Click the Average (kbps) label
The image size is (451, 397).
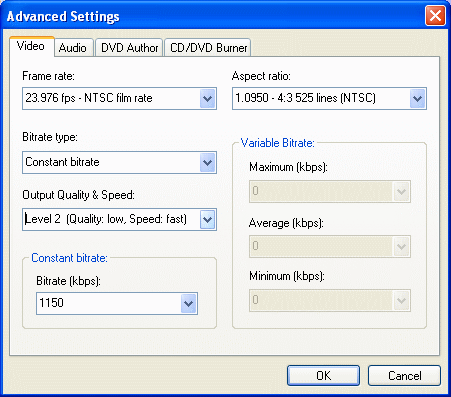286,223
